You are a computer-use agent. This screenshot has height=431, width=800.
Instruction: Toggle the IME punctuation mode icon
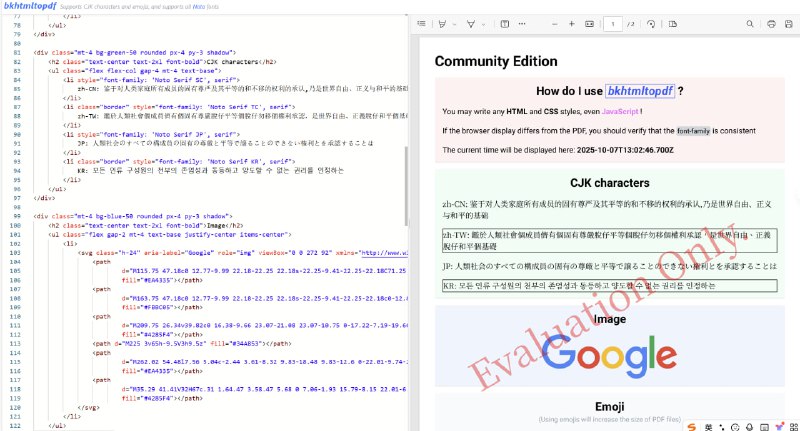[721, 427]
